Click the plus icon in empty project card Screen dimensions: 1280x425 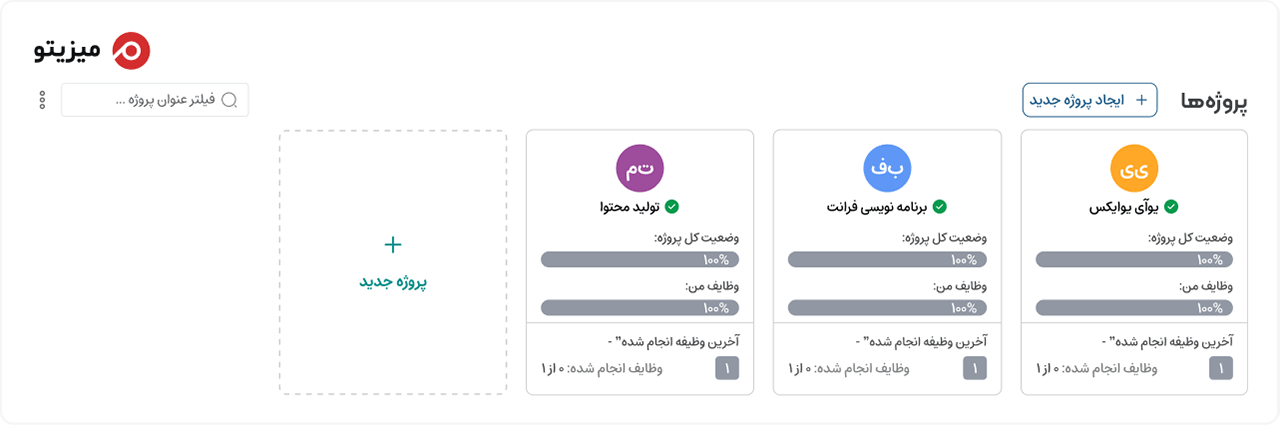coord(393,244)
